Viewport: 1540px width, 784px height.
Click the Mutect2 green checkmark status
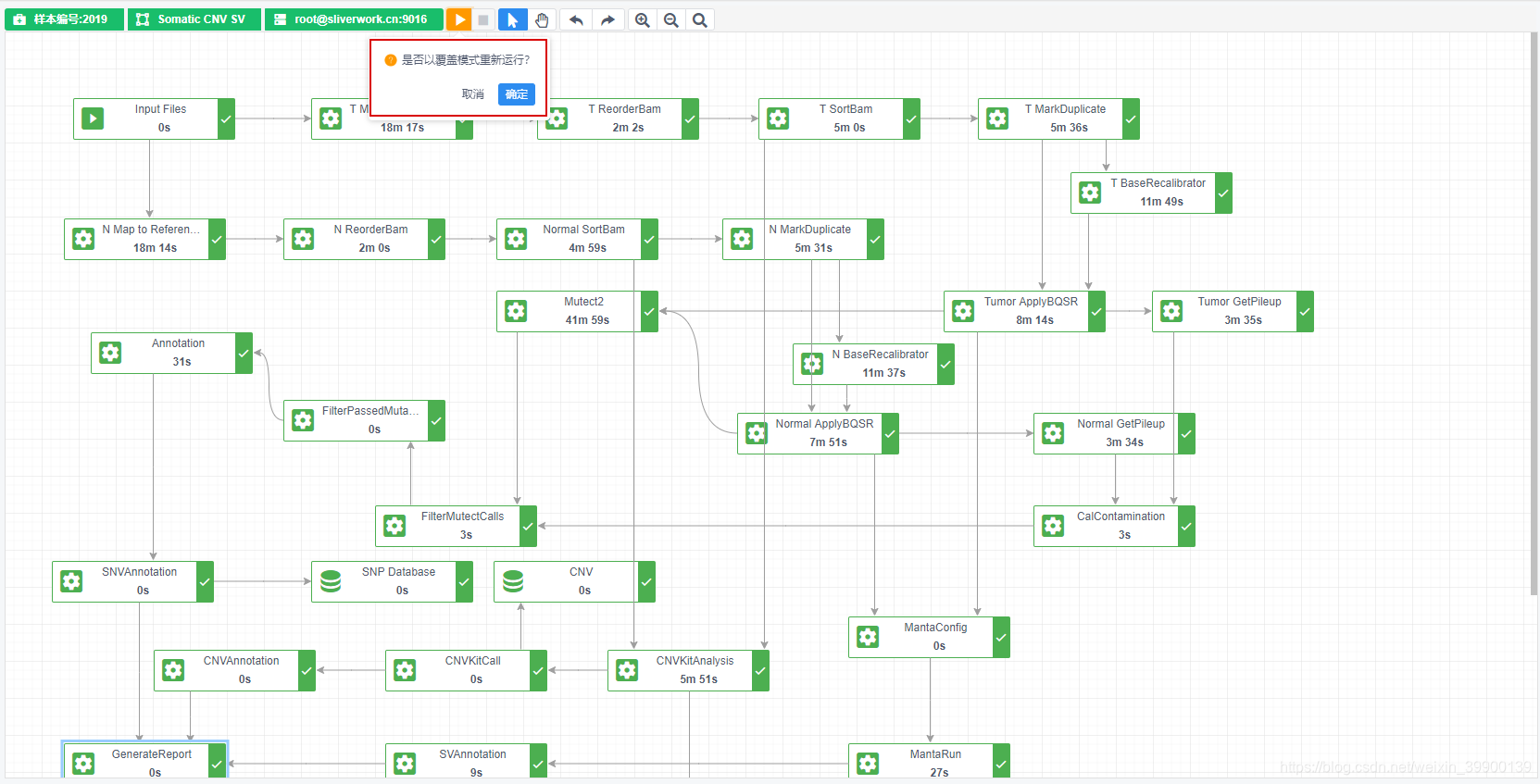point(649,311)
